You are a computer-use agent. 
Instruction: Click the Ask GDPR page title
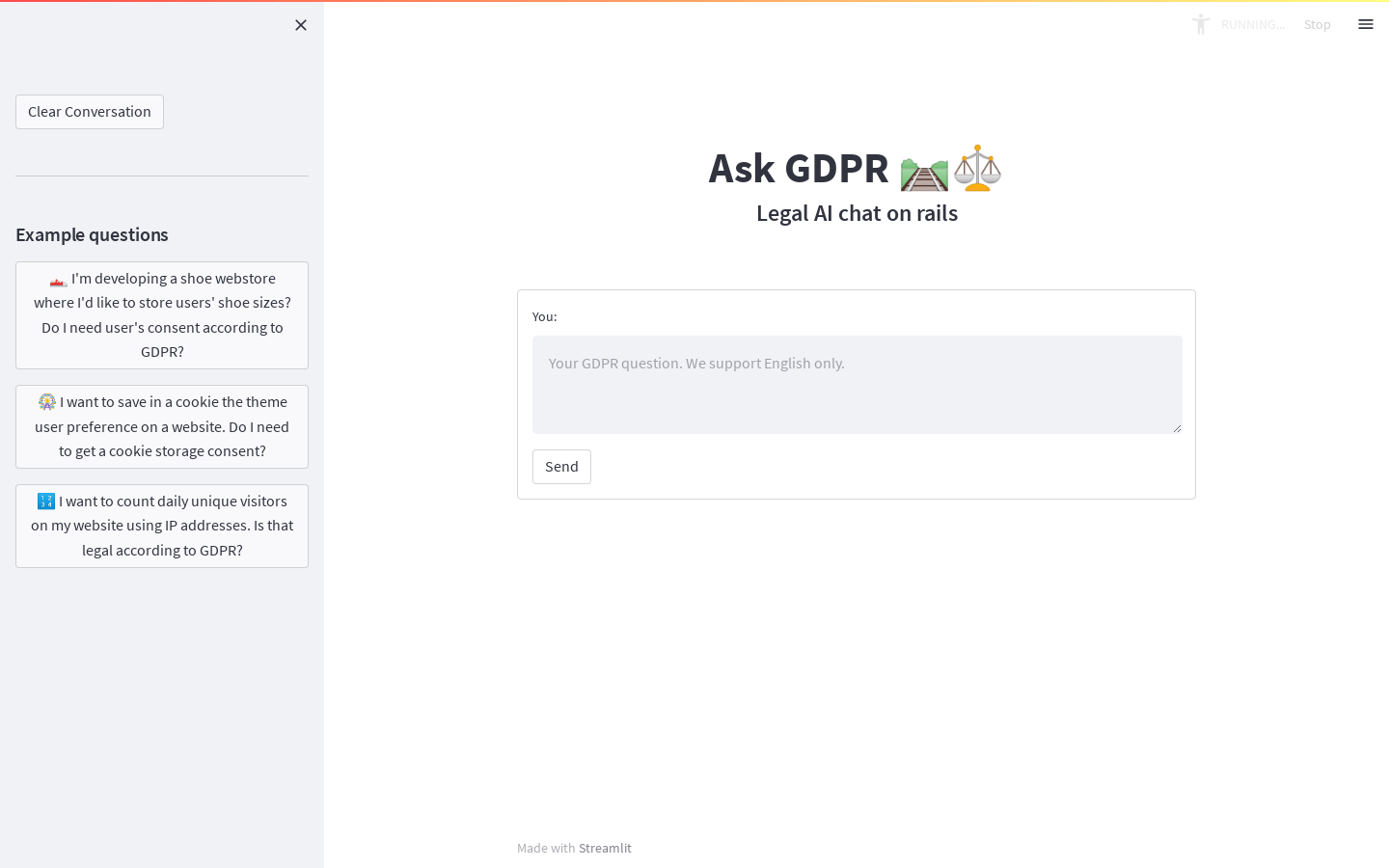(799, 168)
